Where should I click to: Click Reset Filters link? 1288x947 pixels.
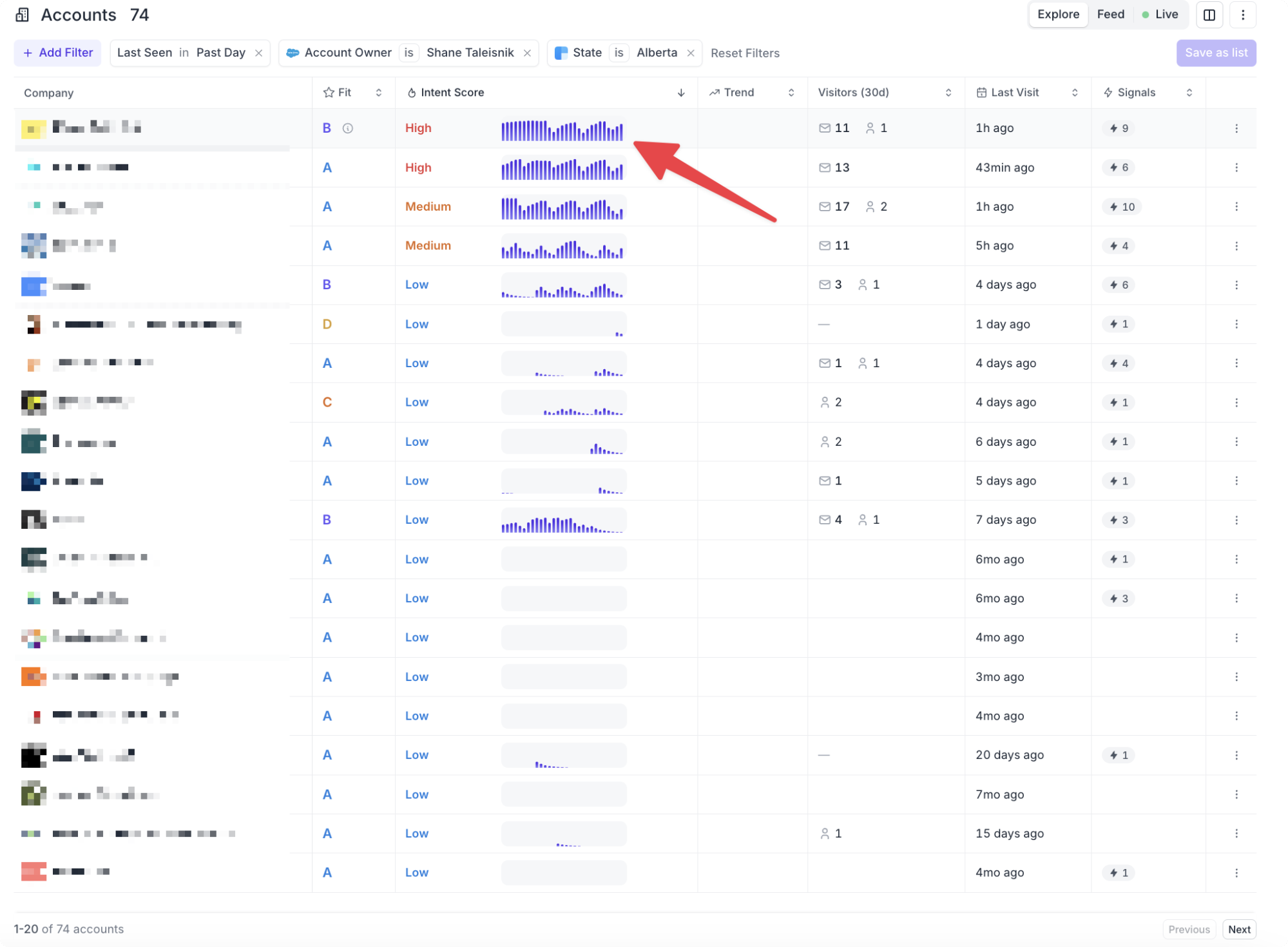tap(745, 53)
